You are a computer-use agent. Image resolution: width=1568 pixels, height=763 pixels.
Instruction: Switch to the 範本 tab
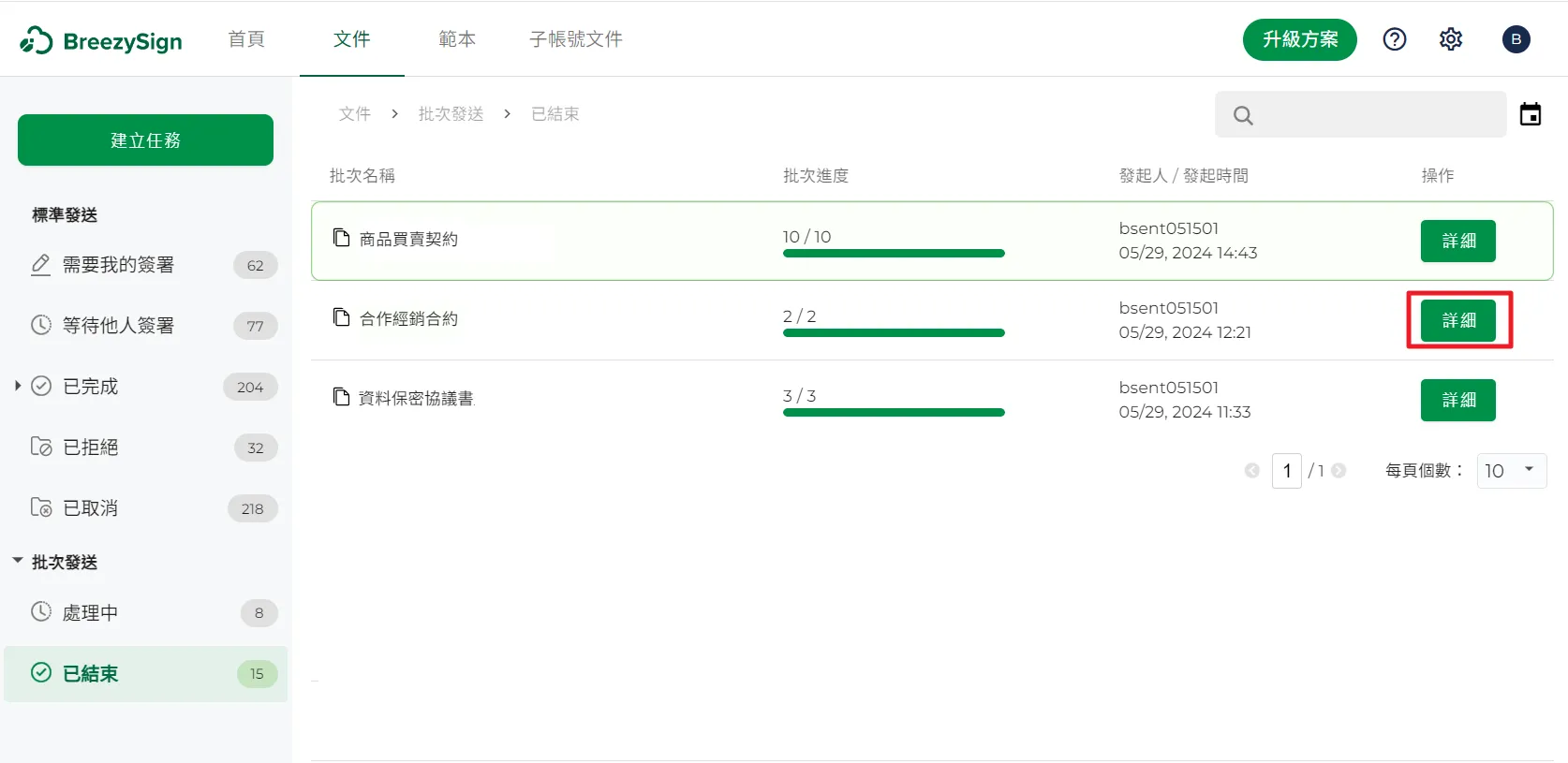point(457,39)
